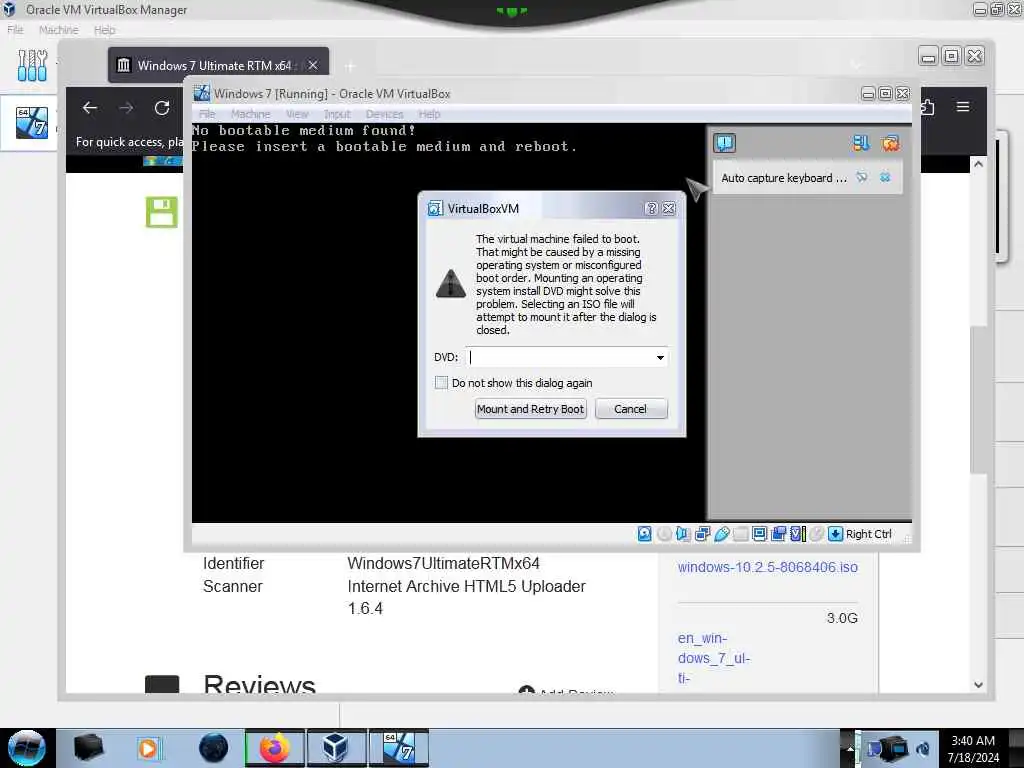This screenshot has height=768, width=1024.
Task: Go forward in the Firefox browser
Action: pyautogui.click(x=126, y=108)
